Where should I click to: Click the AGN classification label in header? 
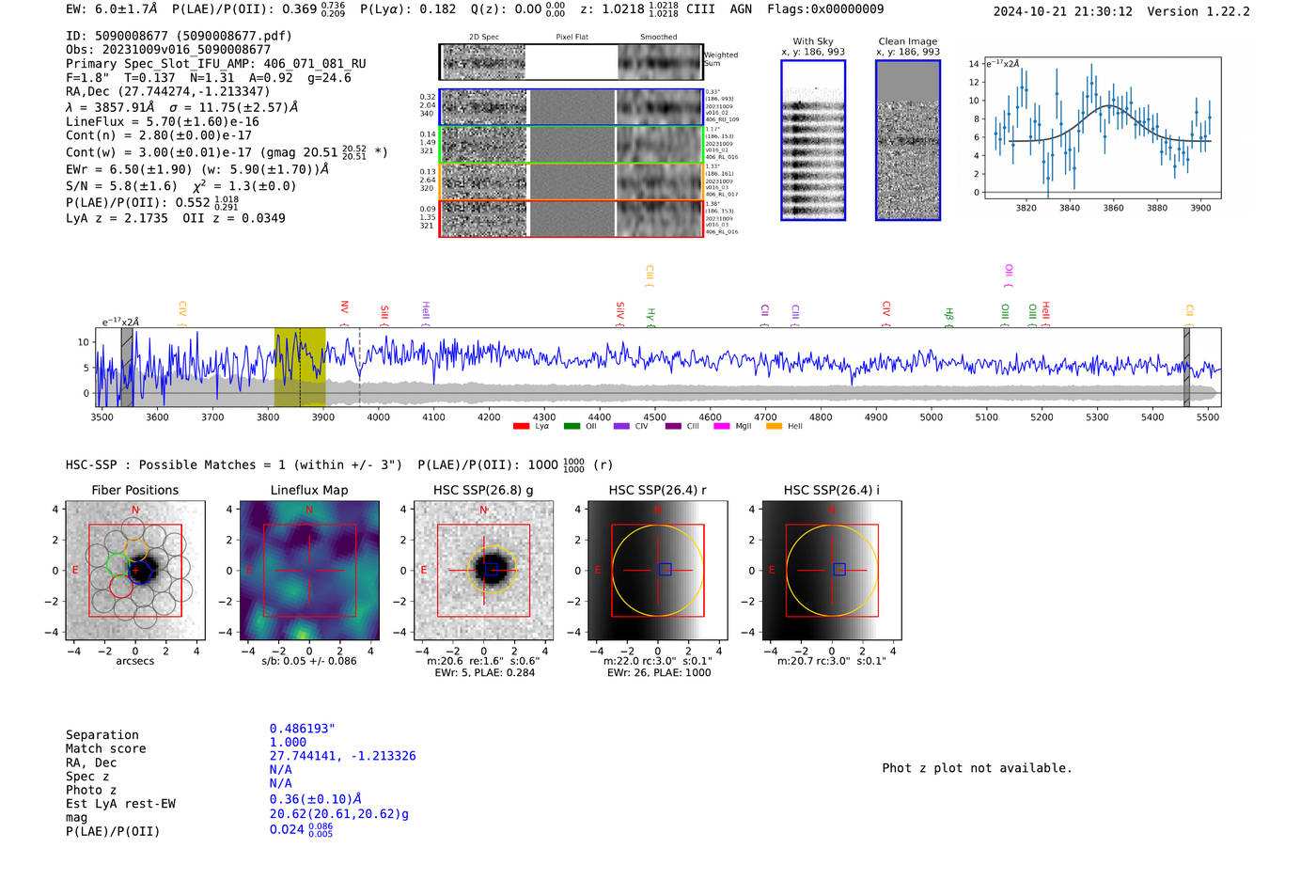[741, 9]
